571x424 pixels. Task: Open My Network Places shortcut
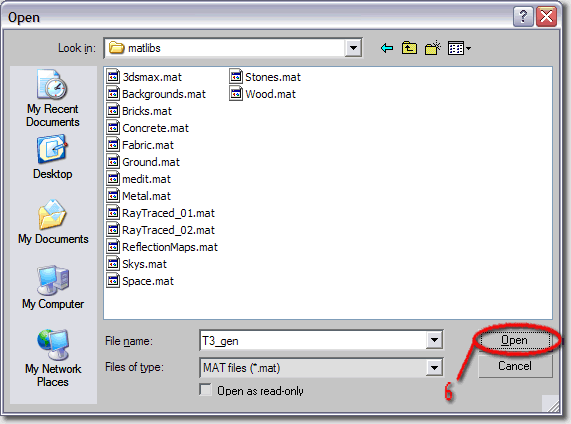point(53,359)
